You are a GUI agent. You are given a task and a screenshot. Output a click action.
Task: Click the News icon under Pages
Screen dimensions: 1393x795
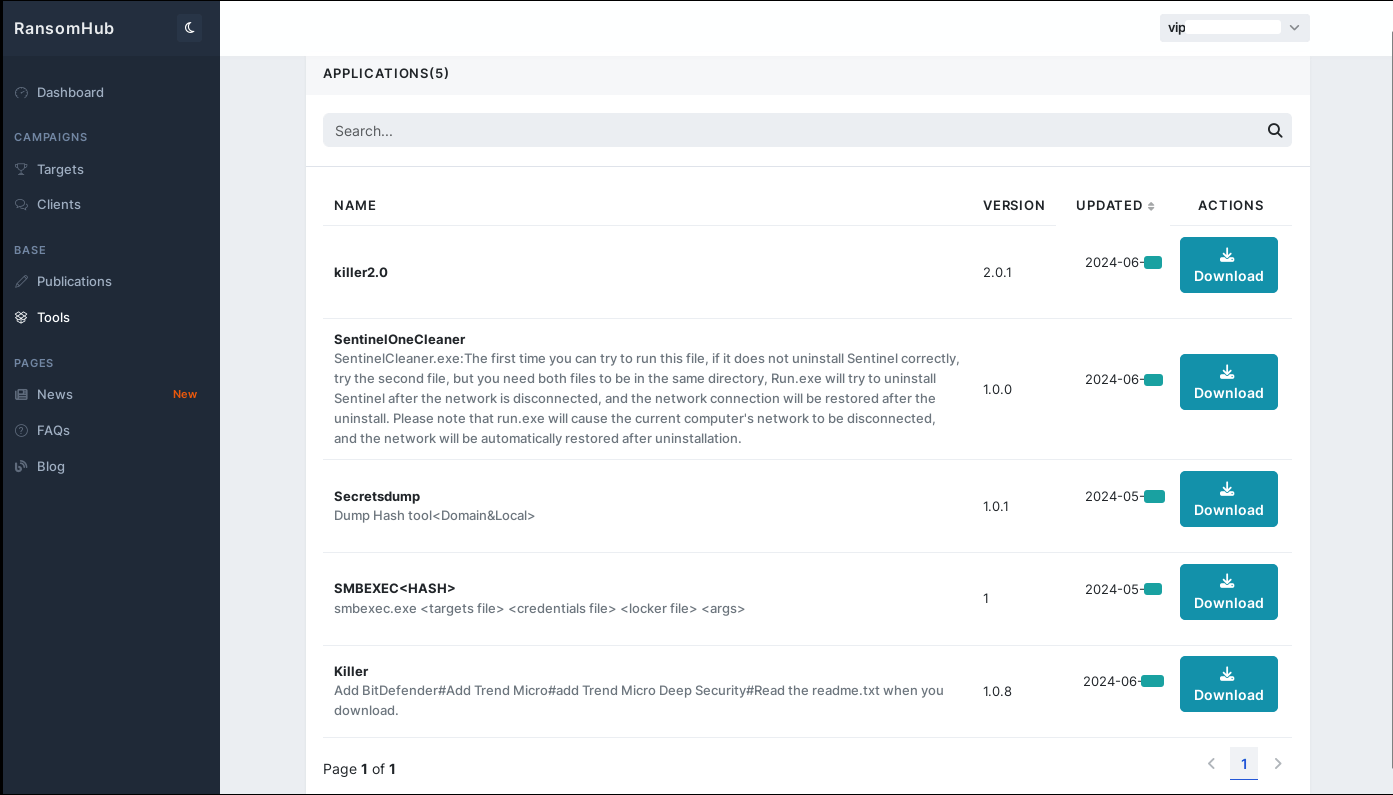[21, 394]
